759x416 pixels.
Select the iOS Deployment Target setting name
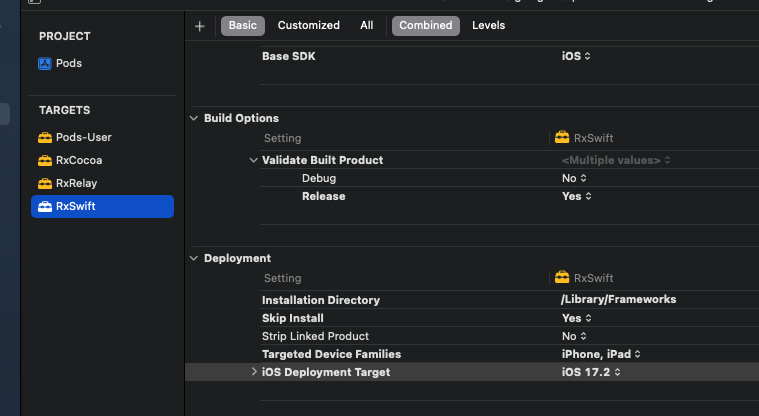(x=326, y=372)
